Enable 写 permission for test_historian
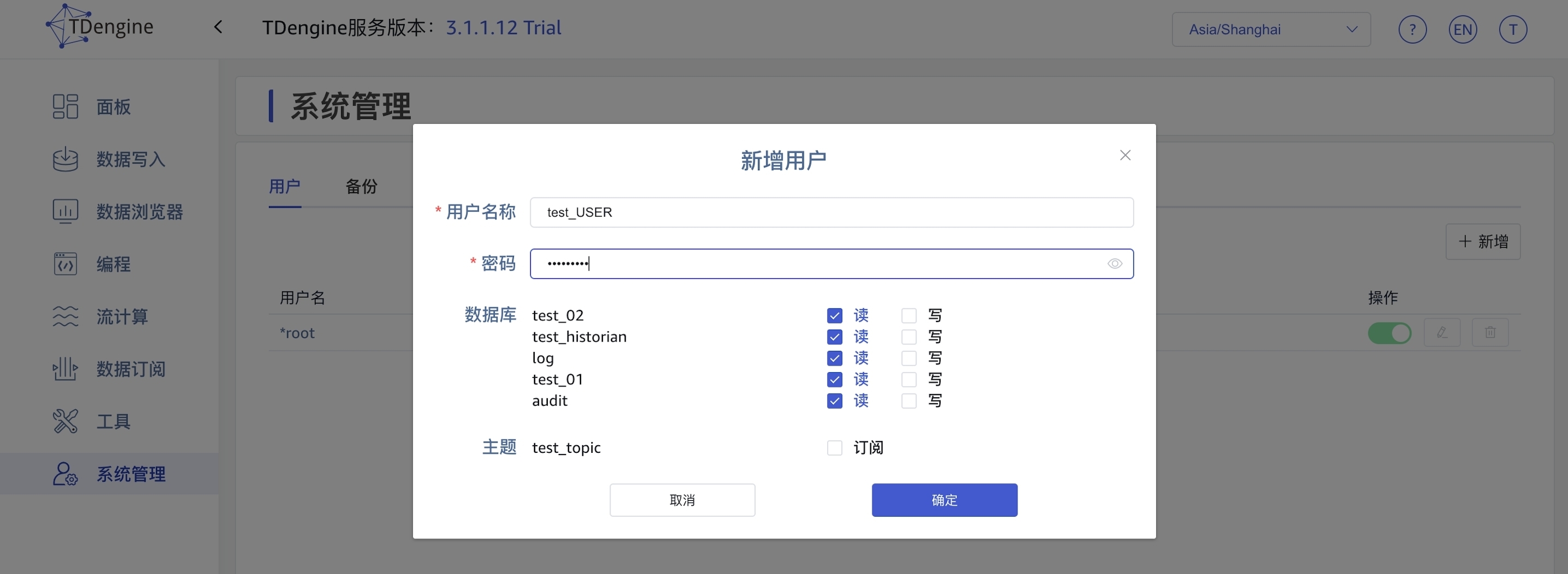 909,337
